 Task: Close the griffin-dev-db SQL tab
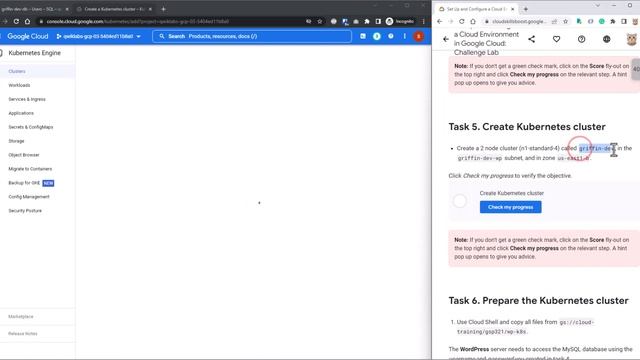tap(67, 9)
